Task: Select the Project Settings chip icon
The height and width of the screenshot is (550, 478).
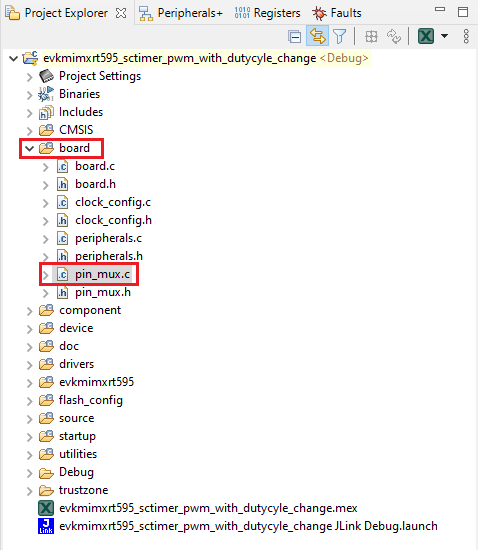Action: tap(46, 76)
